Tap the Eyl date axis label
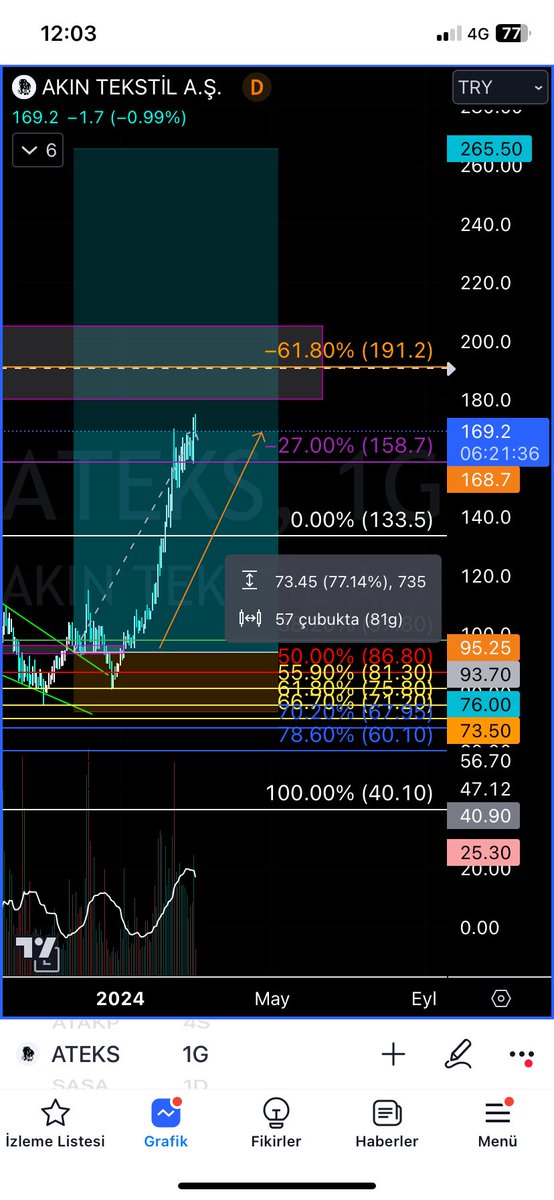The width and height of the screenshot is (554, 1200). click(424, 998)
